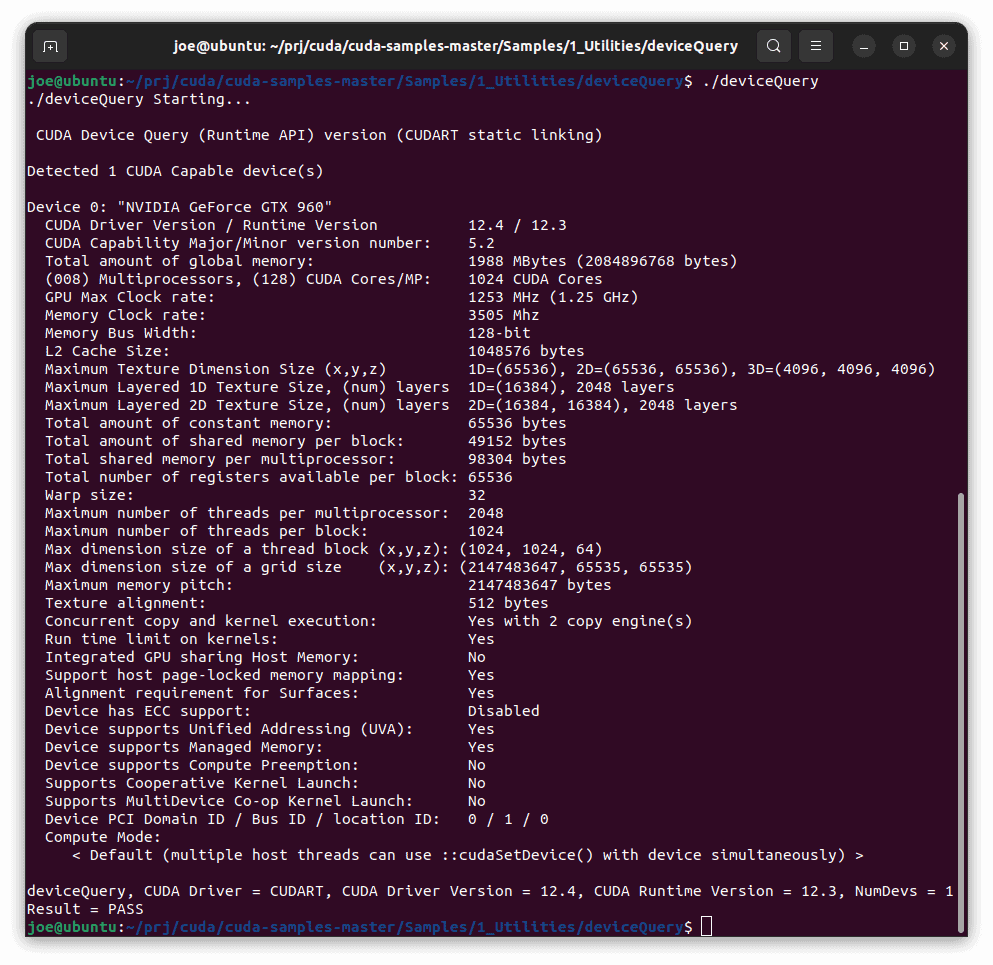Click the 'Total amount of constant memory' label
The width and height of the screenshot is (993, 965).
click(x=188, y=423)
